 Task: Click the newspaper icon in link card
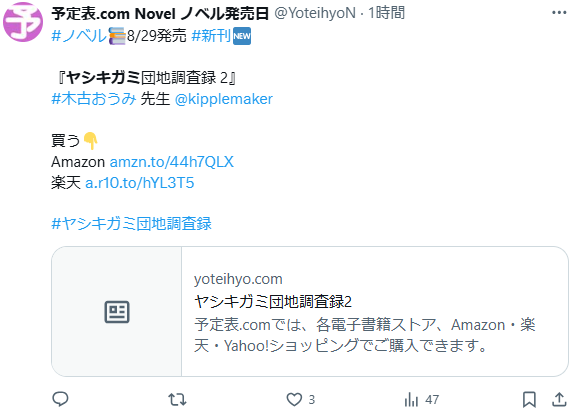(x=117, y=312)
